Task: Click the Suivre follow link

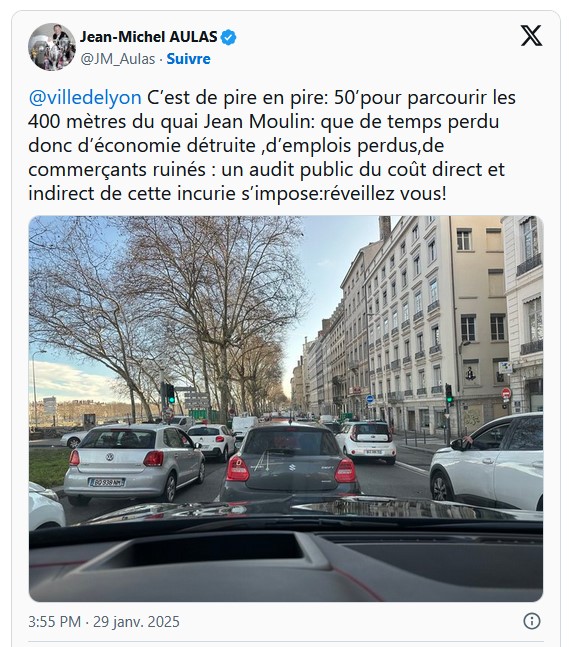Action: click(x=188, y=59)
